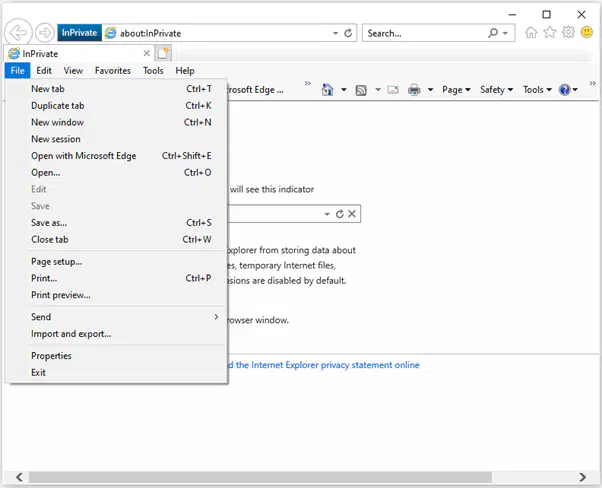Choose Save as...
The width and height of the screenshot is (602, 488).
click(117, 223)
